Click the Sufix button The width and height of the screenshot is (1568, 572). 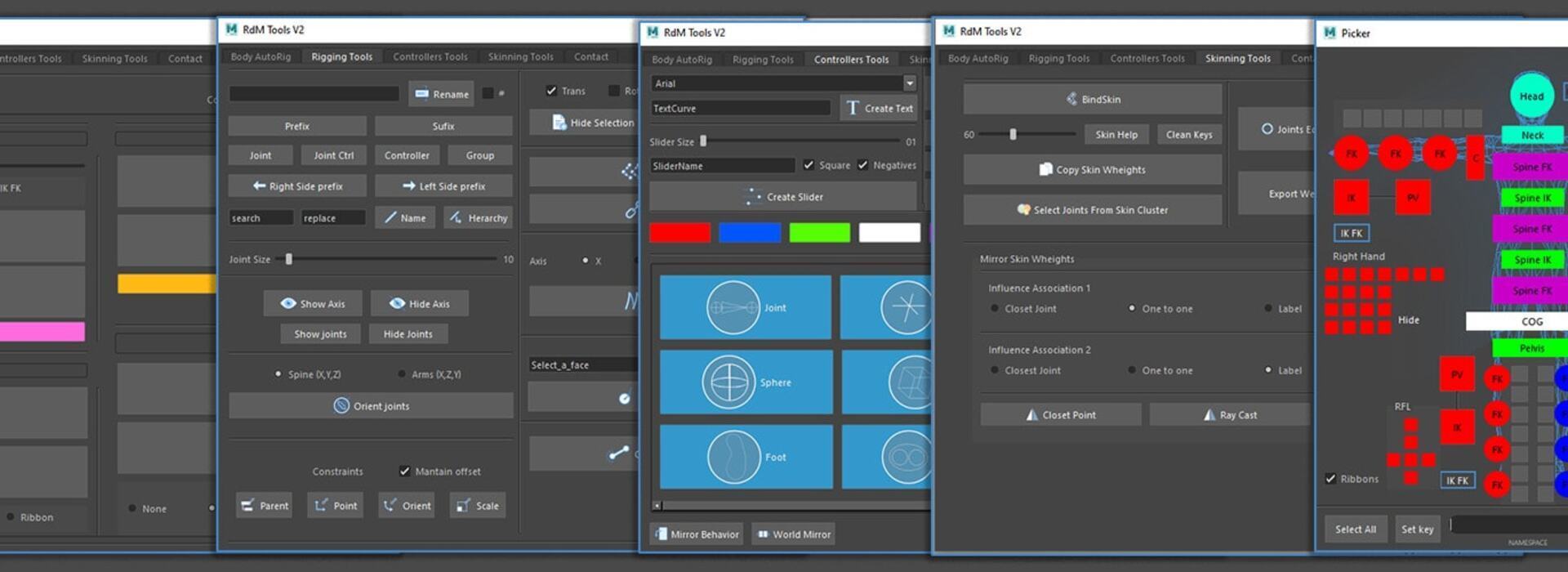point(443,126)
